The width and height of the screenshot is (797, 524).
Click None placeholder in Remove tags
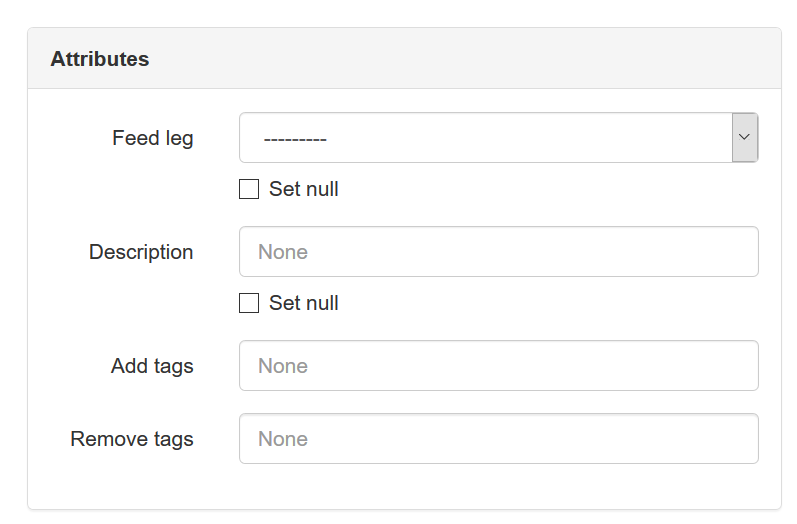pos(283,439)
